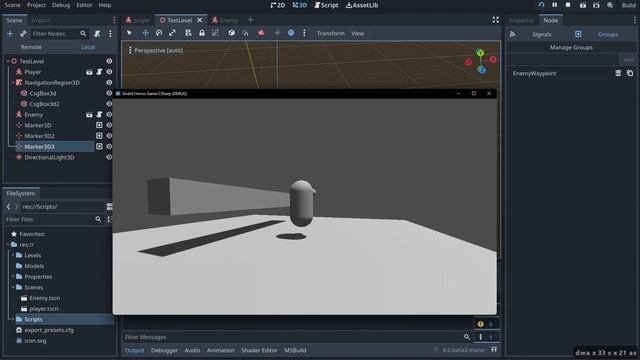Hide the NavigationRegion3D node
This screenshot has height=360, width=640.
(x=109, y=82)
